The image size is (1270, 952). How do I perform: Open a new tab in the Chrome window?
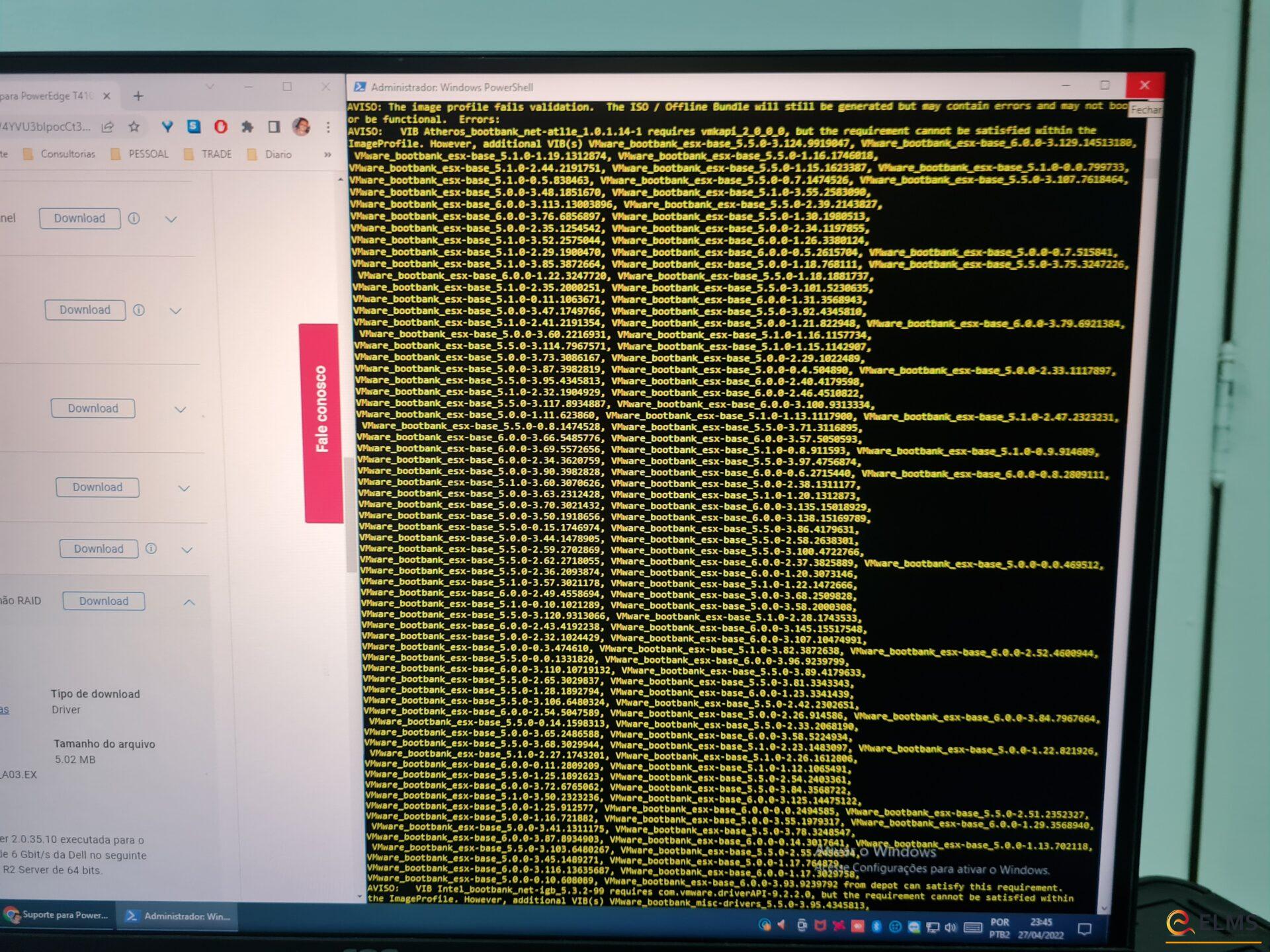coord(138,97)
